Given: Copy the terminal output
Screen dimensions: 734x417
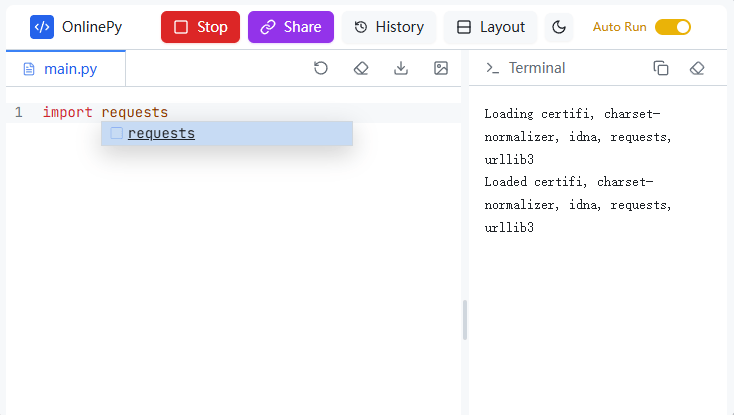Looking at the screenshot, I should click(x=661, y=68).
